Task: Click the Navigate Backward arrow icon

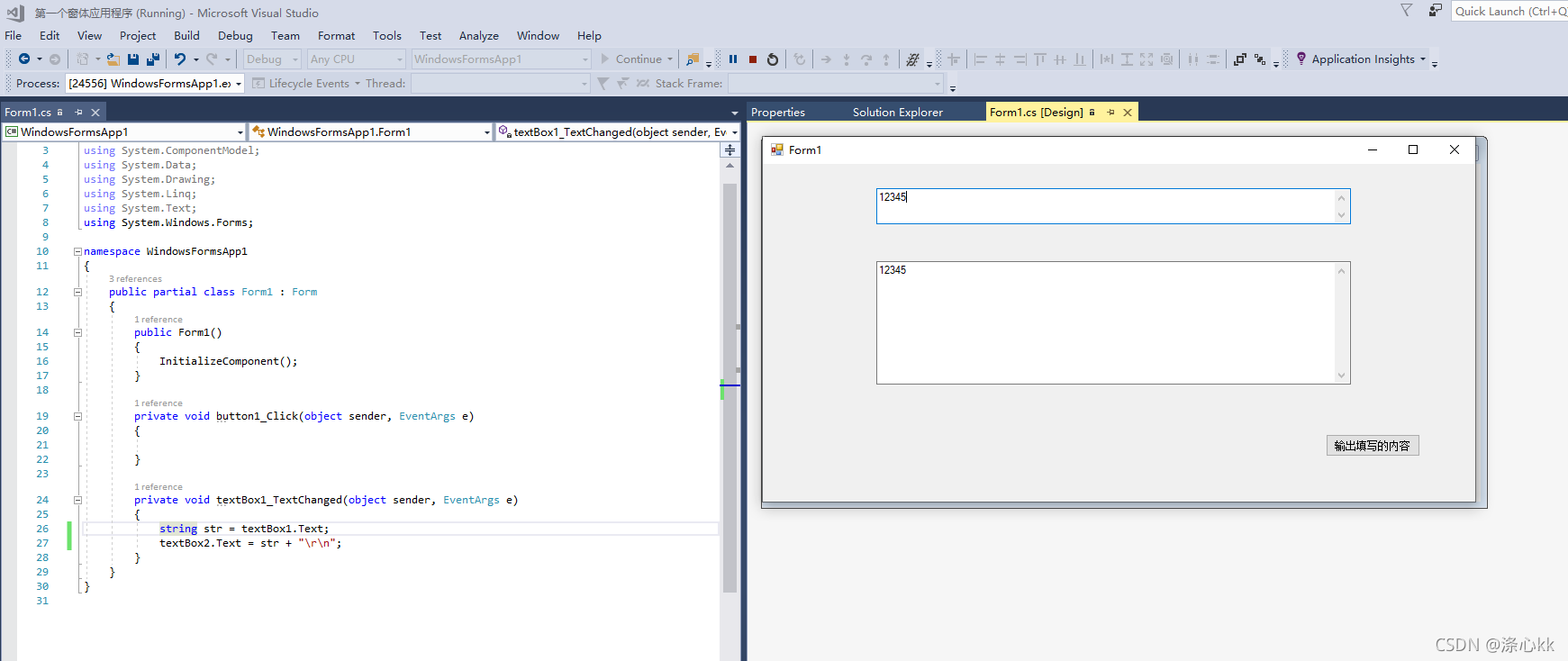Action: 24,59
